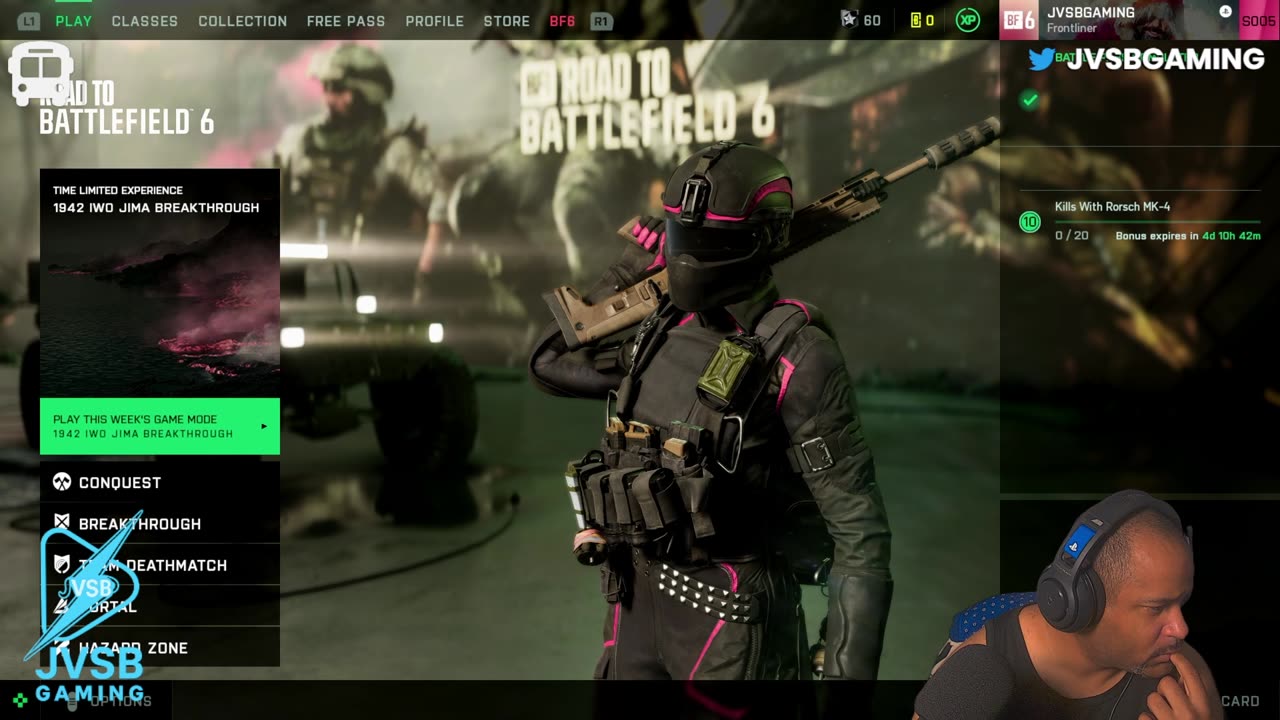Open JVSBGAMING player card name

click(1091, 13)
